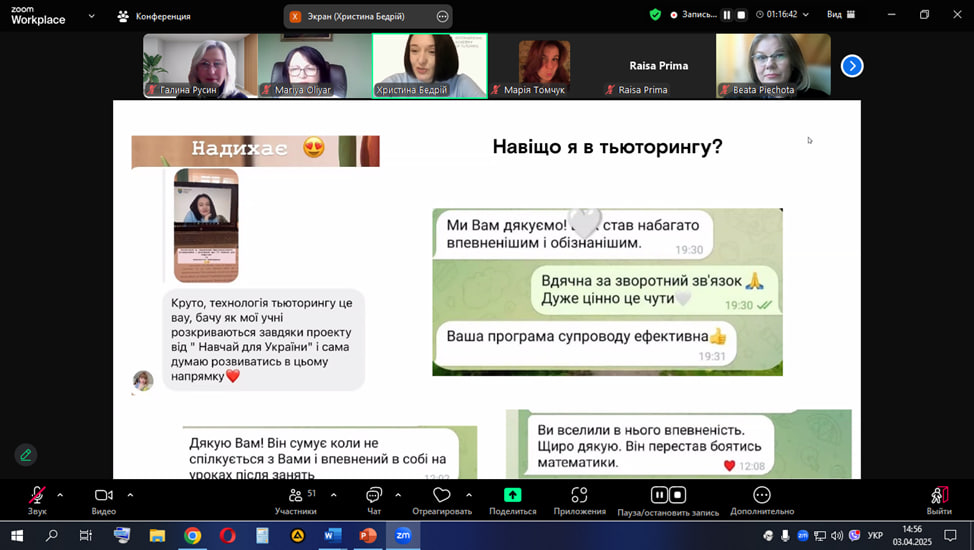The height and width of the screenshot is (550, 974).
Task: Open the Приложения apps icon
Action: tap(579, 495)
